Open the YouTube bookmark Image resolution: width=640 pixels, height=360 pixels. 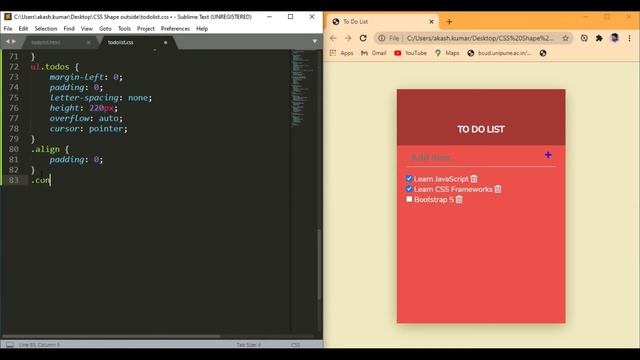point(411,53)
